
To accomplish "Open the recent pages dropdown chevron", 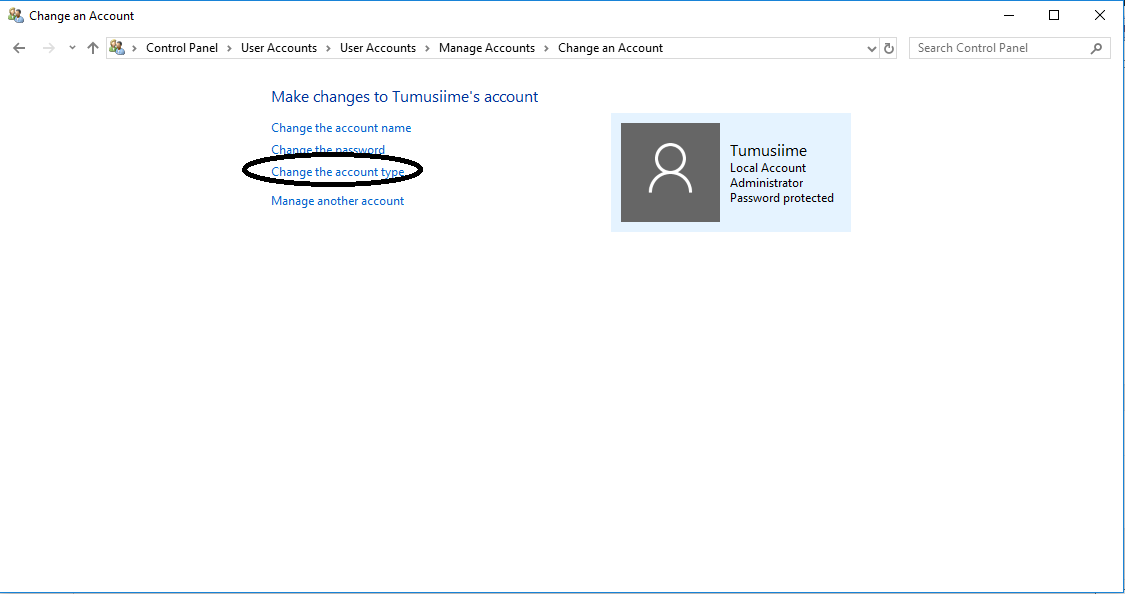I will [x=70, y=47].
